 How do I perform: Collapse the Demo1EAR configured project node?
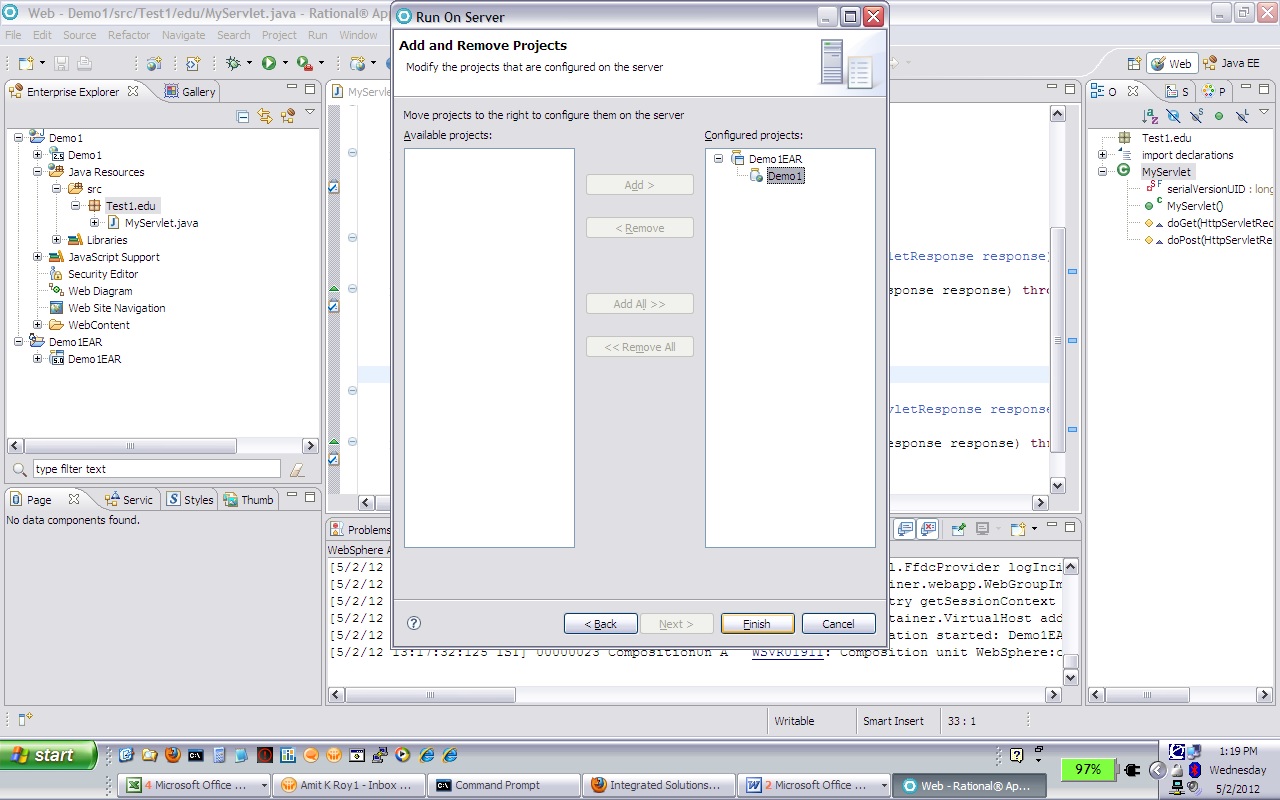click(x=718, y=159)
